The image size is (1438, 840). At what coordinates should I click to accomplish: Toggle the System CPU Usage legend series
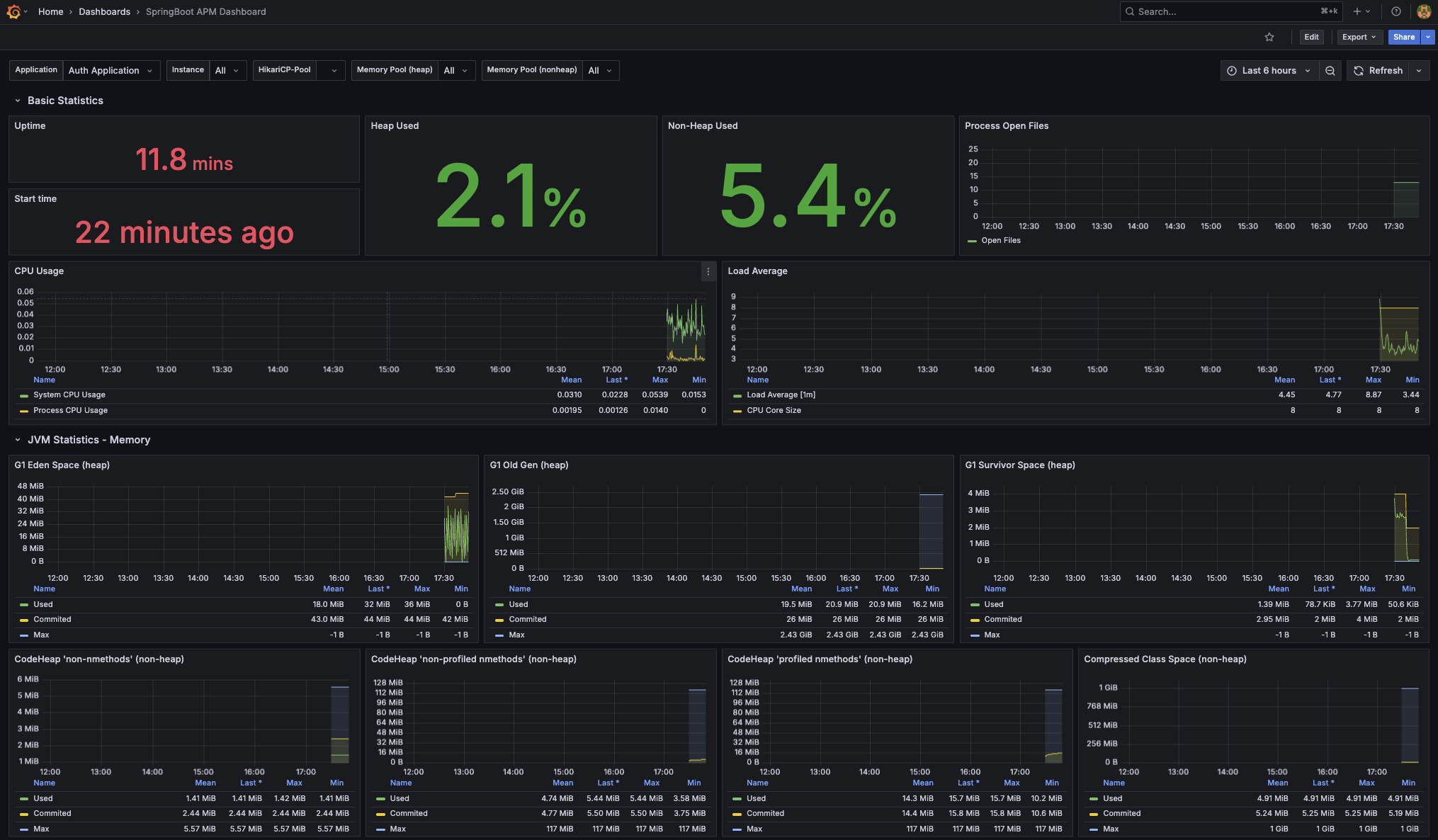(69, 395)
